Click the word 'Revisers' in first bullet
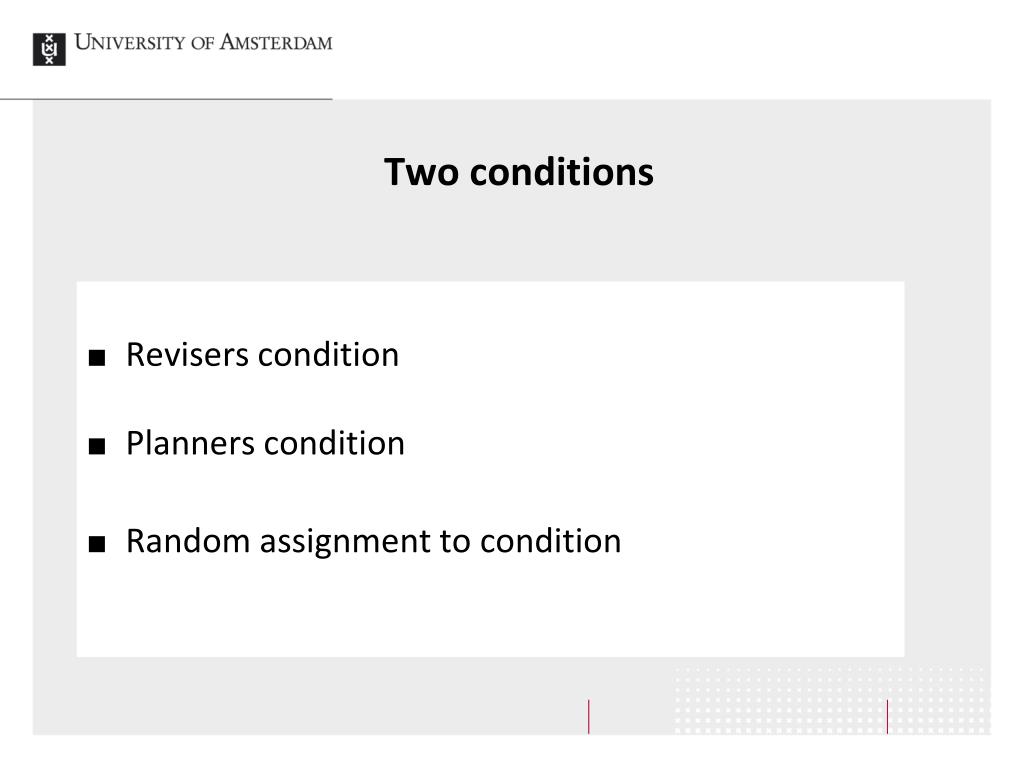 point(187,355)
